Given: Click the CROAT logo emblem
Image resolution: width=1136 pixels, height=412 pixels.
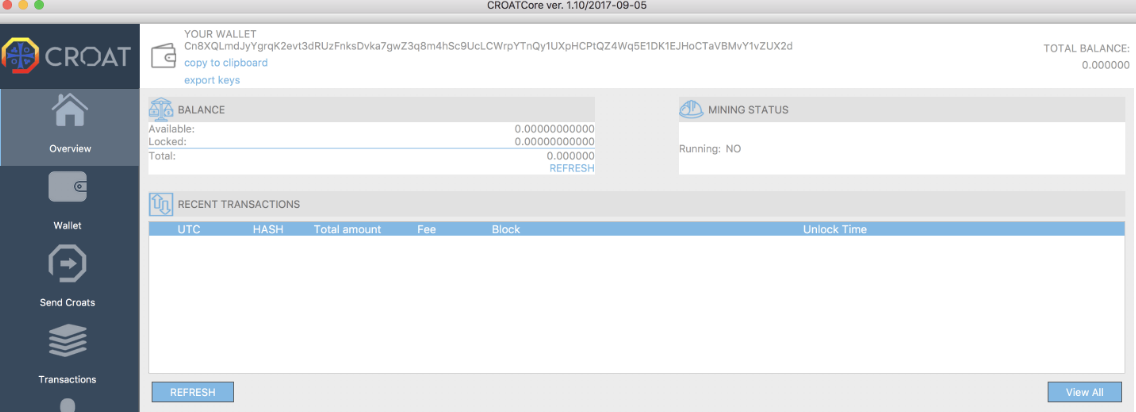Looking at the screenshot, I should tap(22, 56).
